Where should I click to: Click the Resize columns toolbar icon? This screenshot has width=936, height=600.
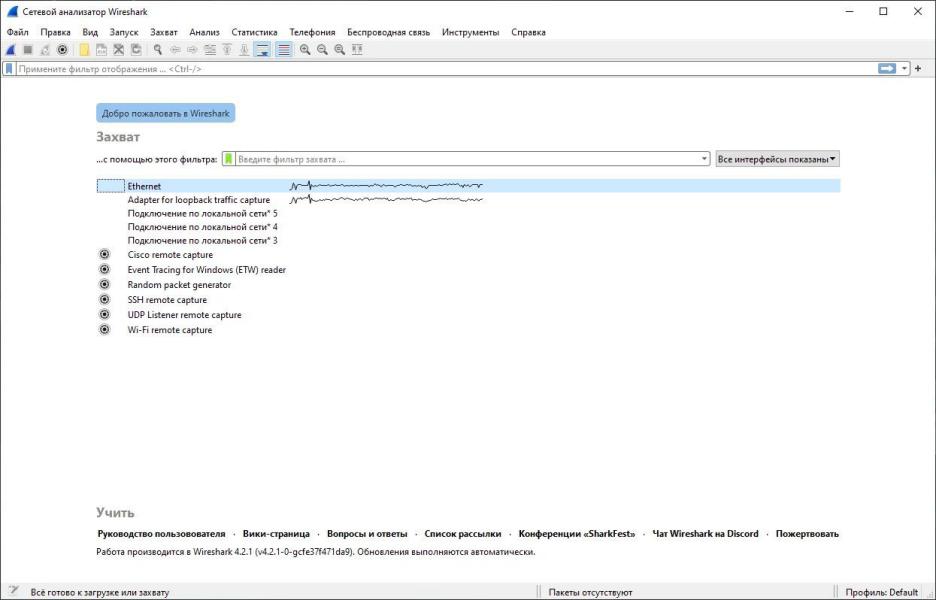[357, 50]
